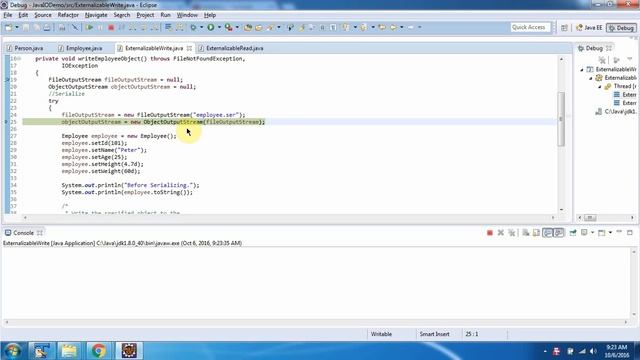Screen dimensions: 640x360
Task: Switch to the Java EE perspective
Action: click(x=589, y=28)
